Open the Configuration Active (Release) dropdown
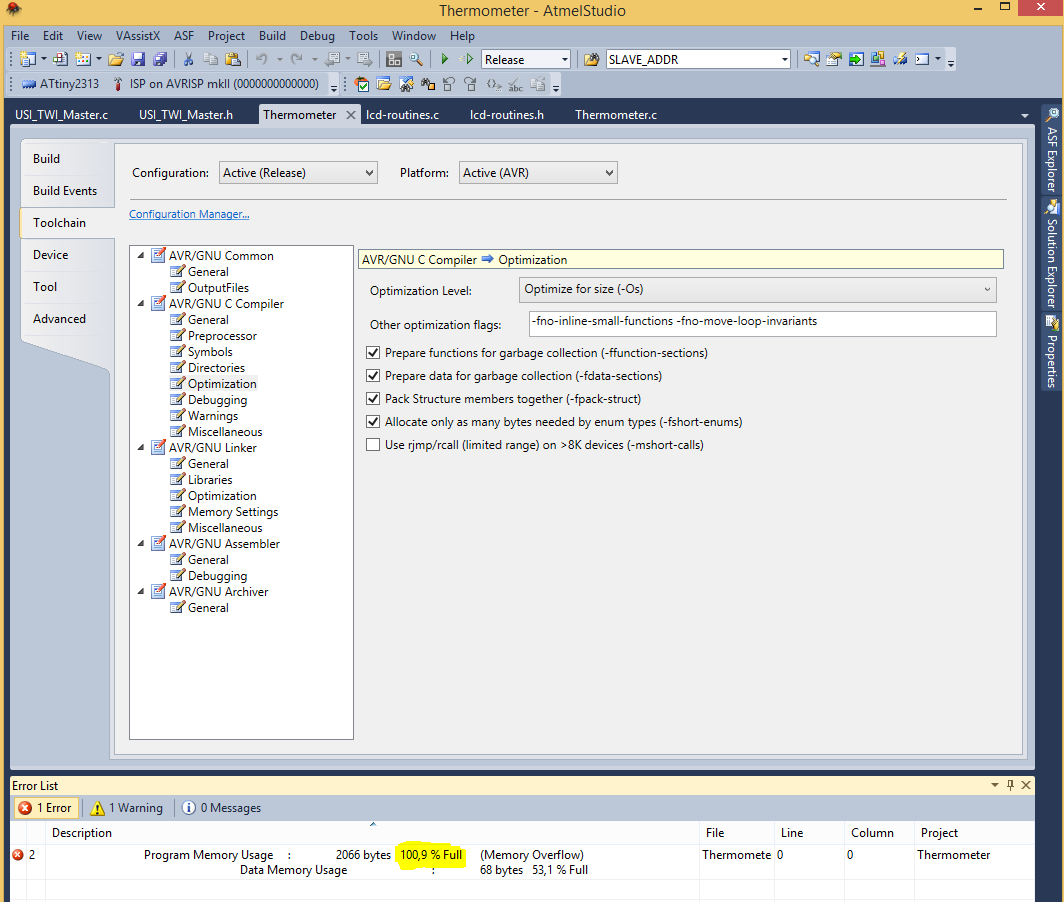The height and width of the screenshot is (902, 1064). pyautogui.click(x=298, y=173)
